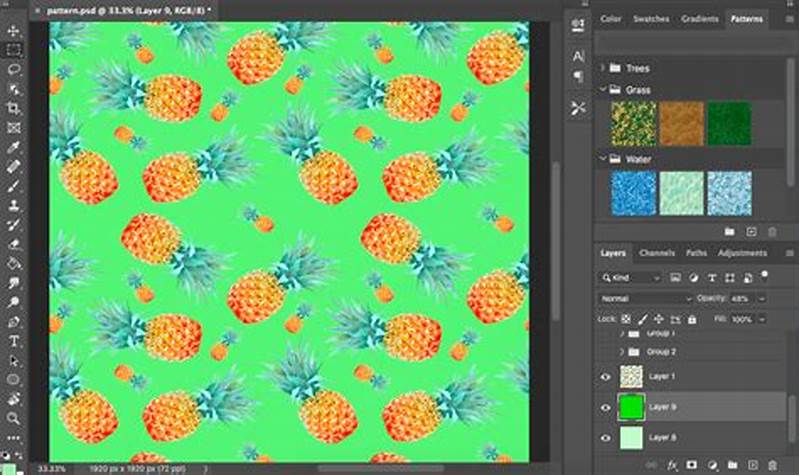Screen dimensions: 800x475
Task: Select the Brush tool
Action: tap(14, 186)
